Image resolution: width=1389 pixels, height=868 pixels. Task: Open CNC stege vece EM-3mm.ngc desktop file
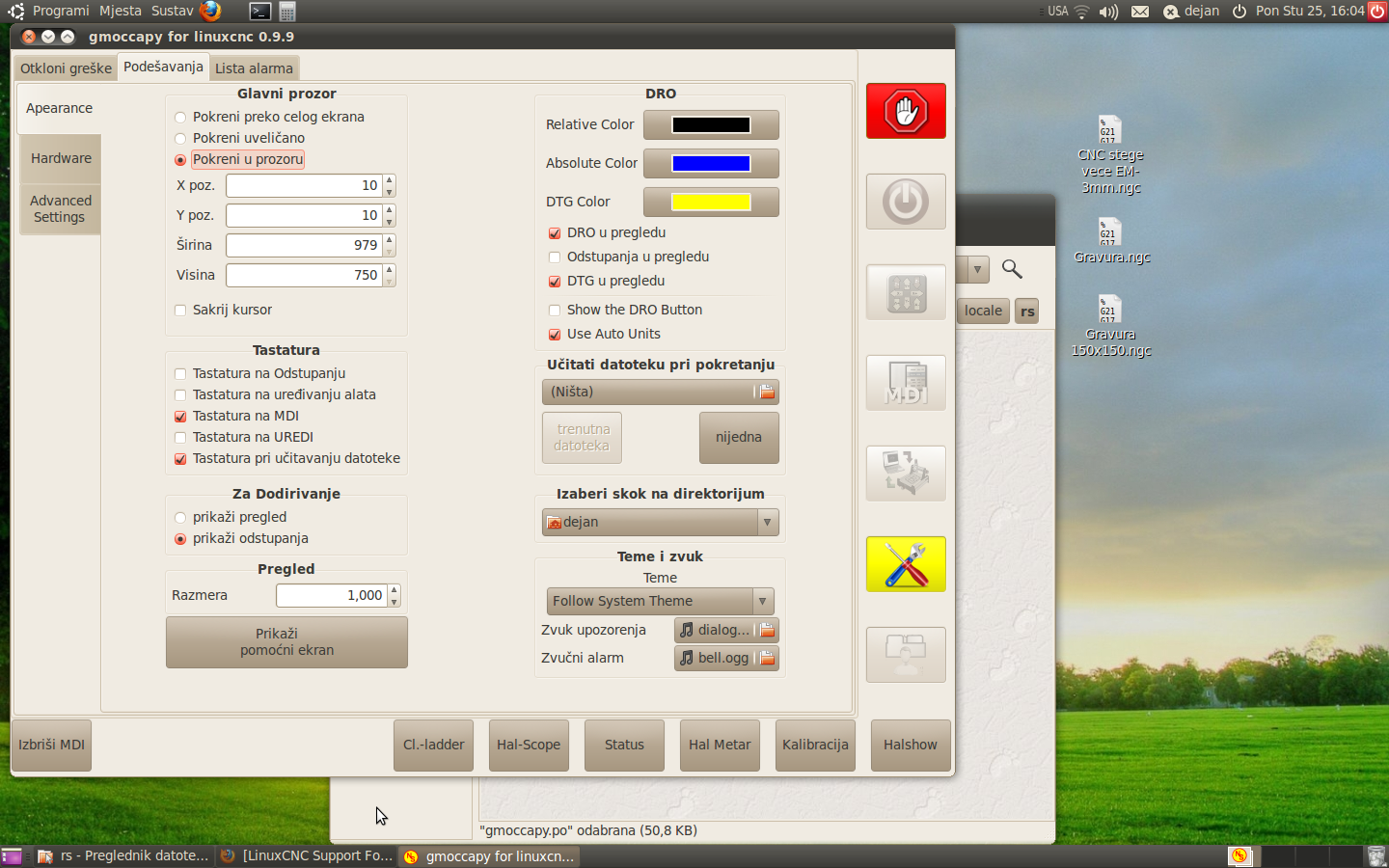coord(1110,154)
